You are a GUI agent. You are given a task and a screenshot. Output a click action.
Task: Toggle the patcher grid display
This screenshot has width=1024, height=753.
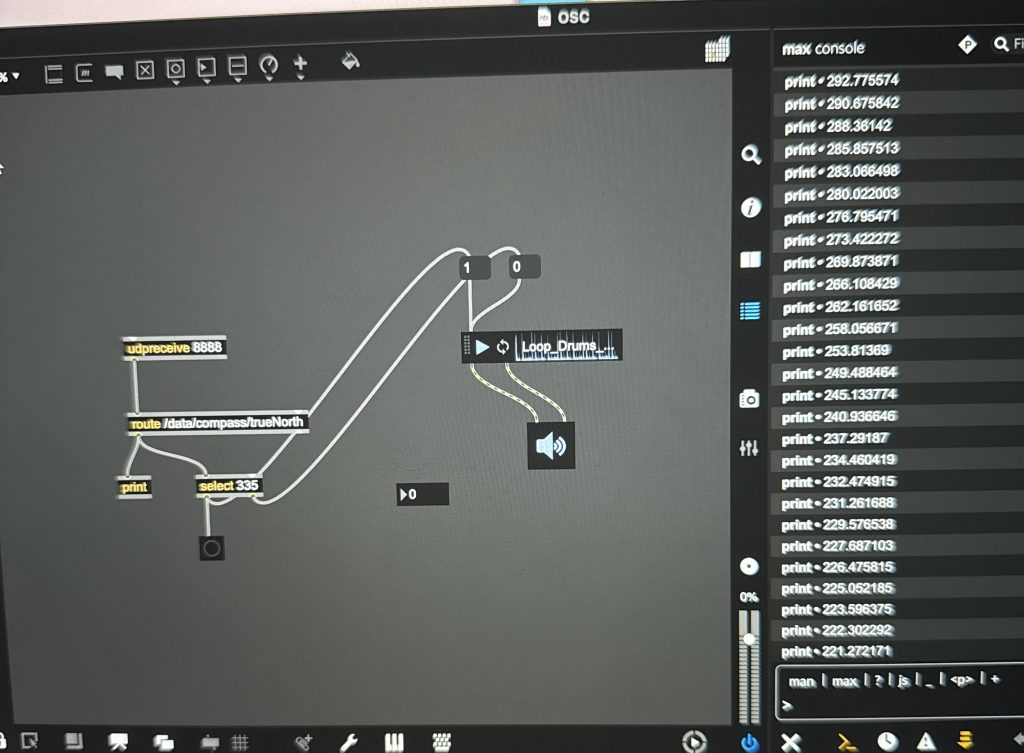click(x=240, y=742)
